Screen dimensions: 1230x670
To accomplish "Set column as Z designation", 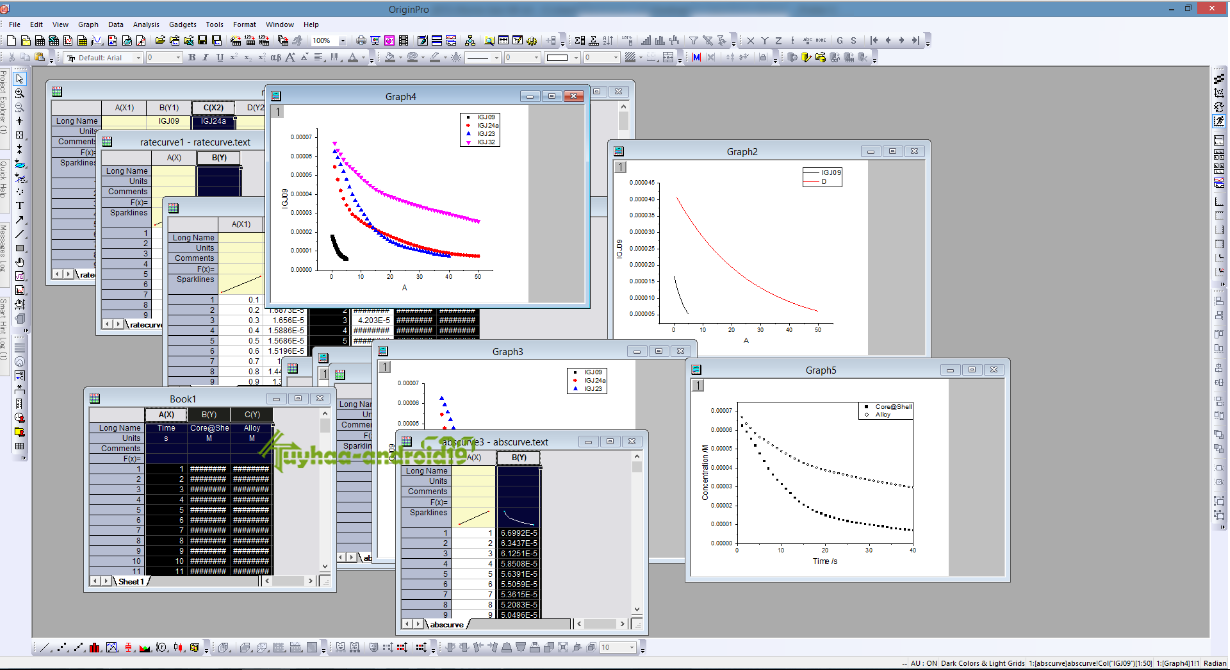I will click(778, 40).
